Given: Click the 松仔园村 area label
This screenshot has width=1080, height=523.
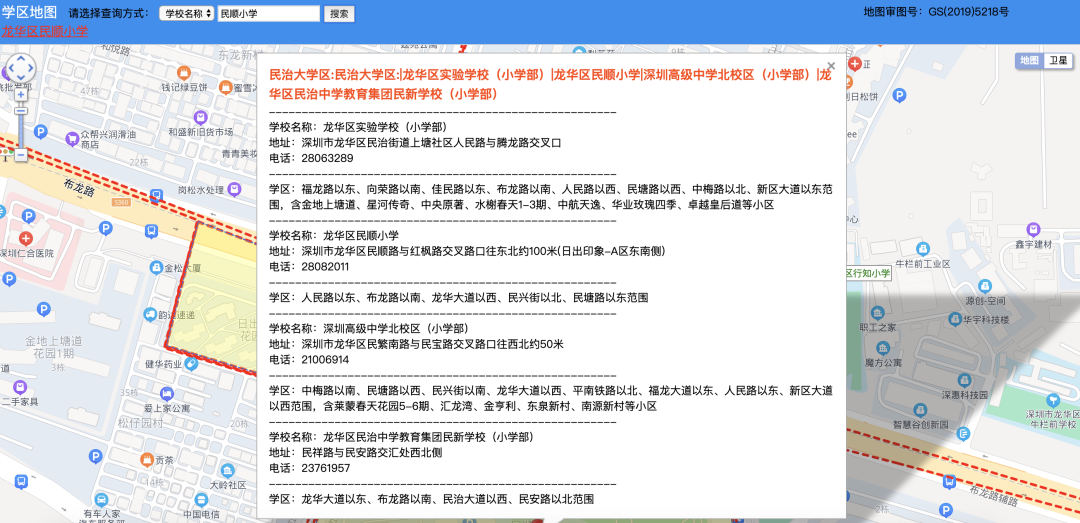Looking at the screenshot, I should pos(140,423).
